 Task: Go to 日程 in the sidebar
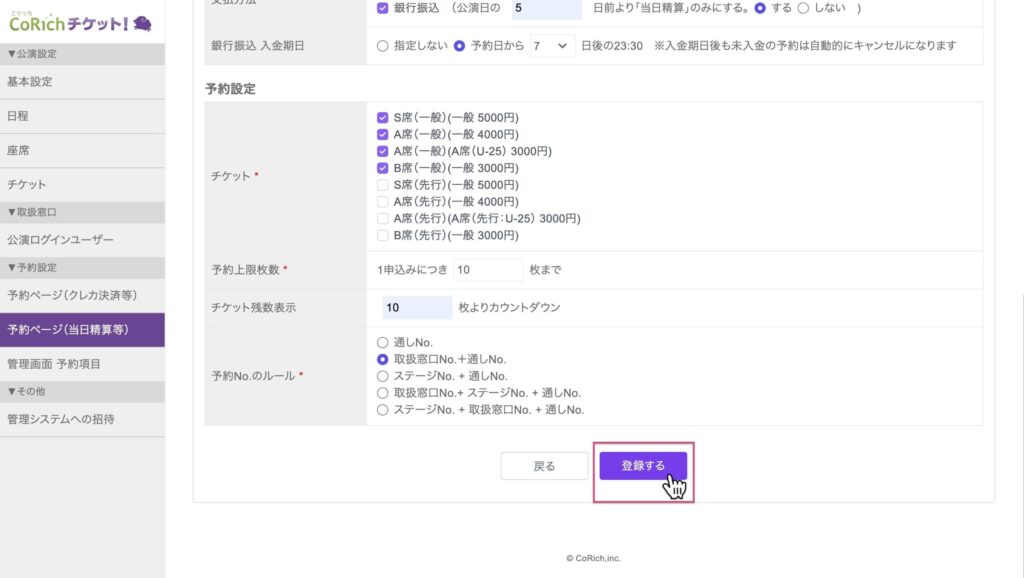tap(18, 116)
